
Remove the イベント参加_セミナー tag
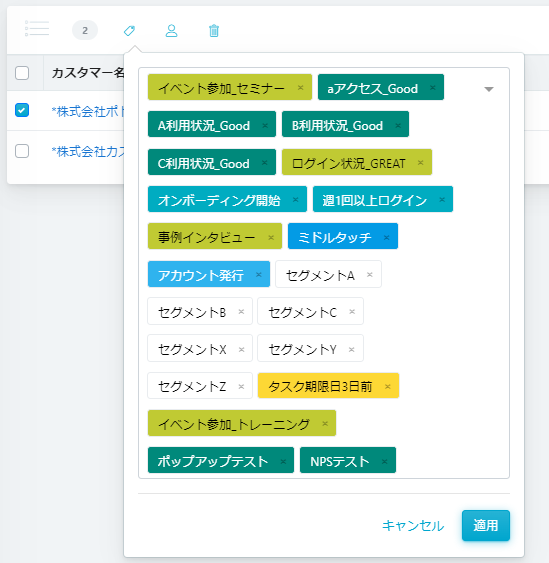point(301,87)
